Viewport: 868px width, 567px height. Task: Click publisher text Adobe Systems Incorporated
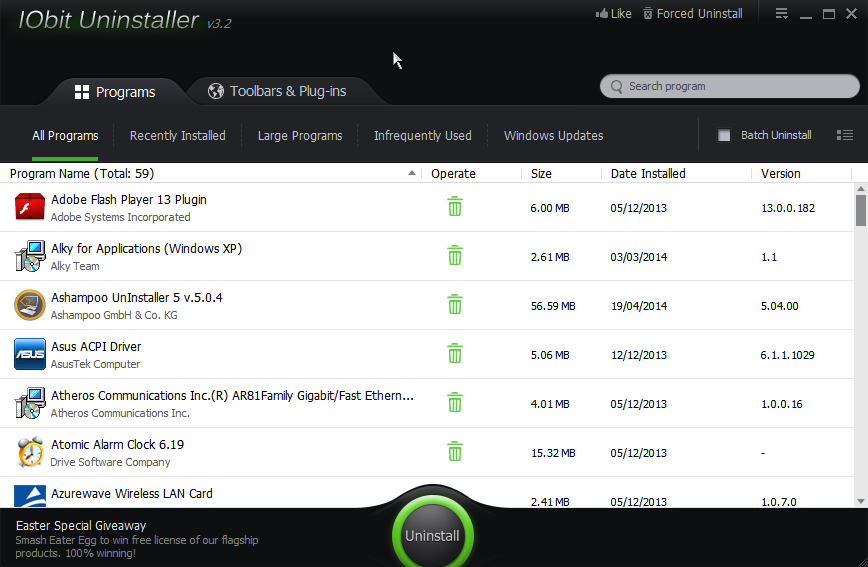(121, 217)
